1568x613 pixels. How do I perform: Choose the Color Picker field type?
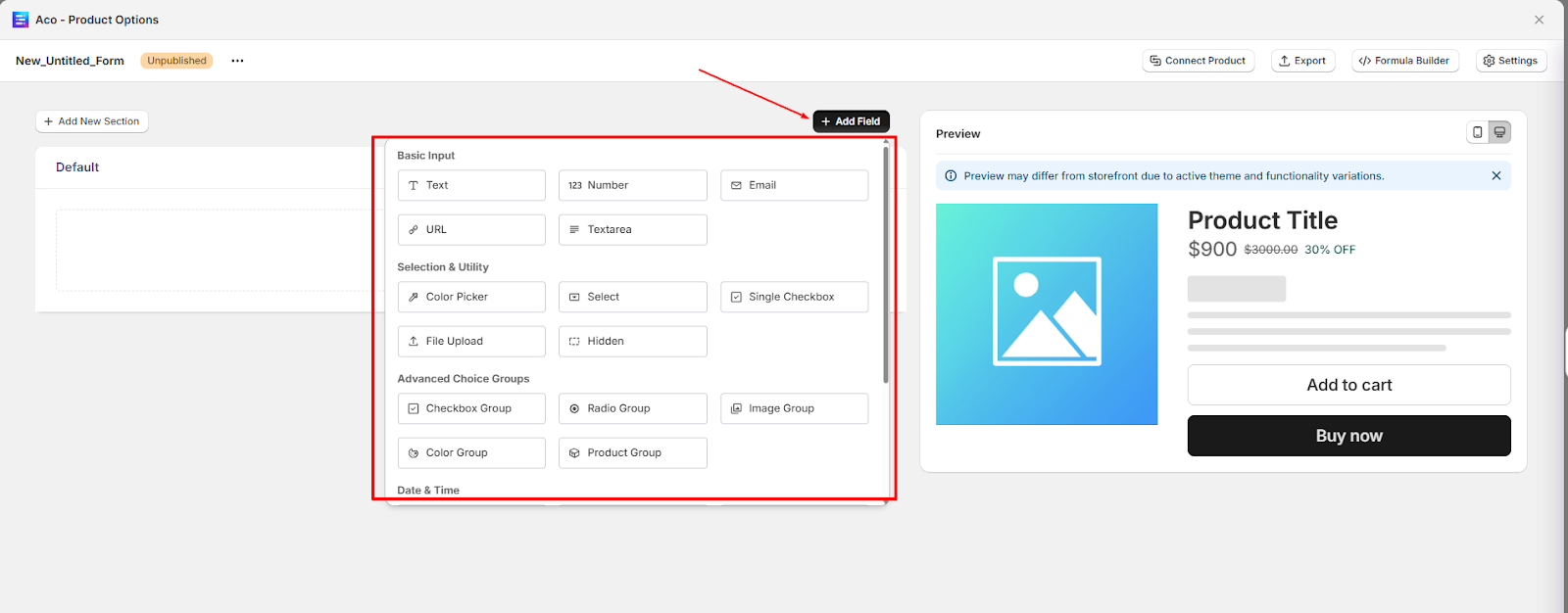471,297
